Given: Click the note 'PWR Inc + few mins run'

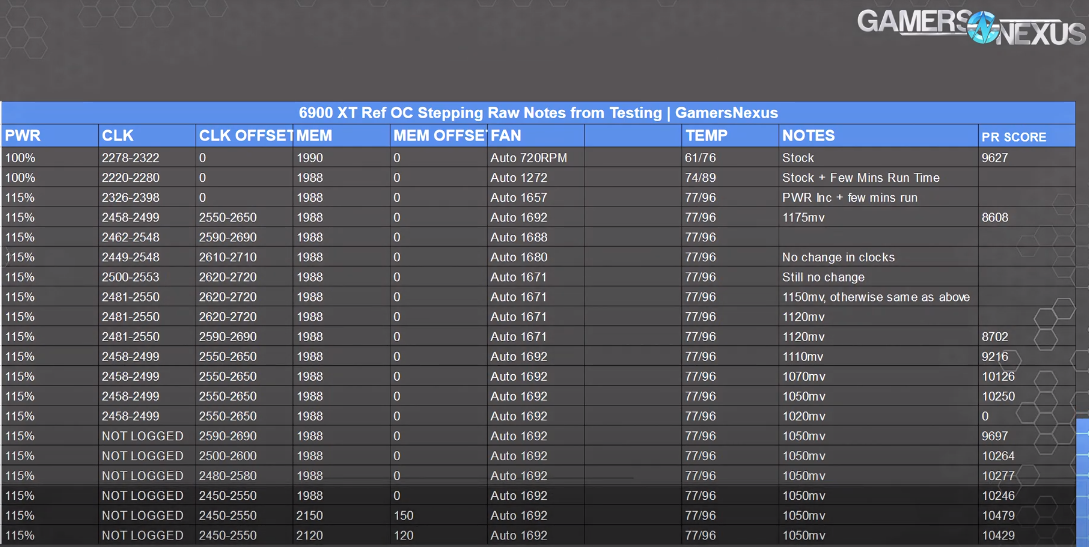Looking at the screenshot, I should pos(849,198).
